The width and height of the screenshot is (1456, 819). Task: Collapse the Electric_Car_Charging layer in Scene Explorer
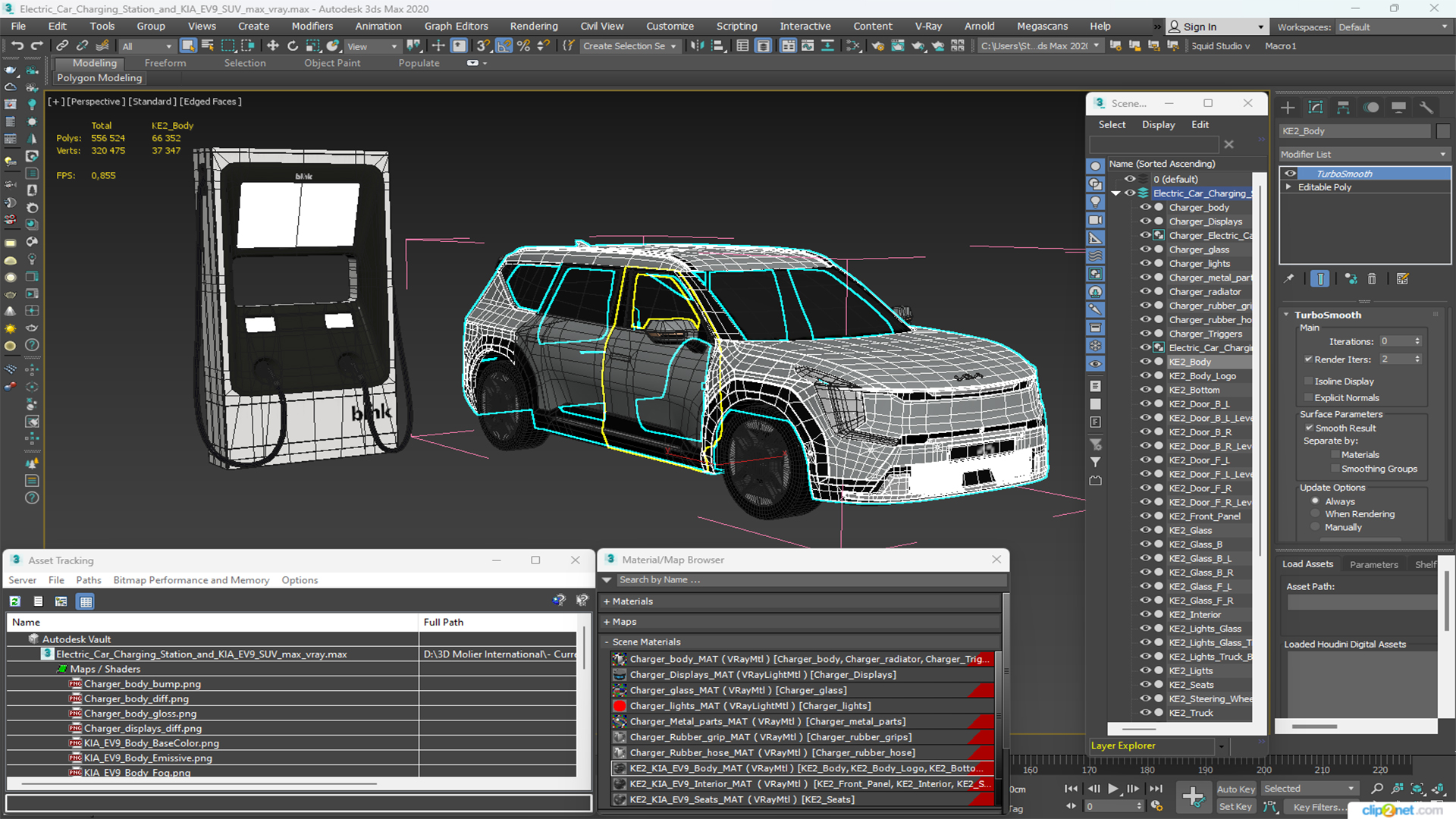click(x=1116, y=193)
